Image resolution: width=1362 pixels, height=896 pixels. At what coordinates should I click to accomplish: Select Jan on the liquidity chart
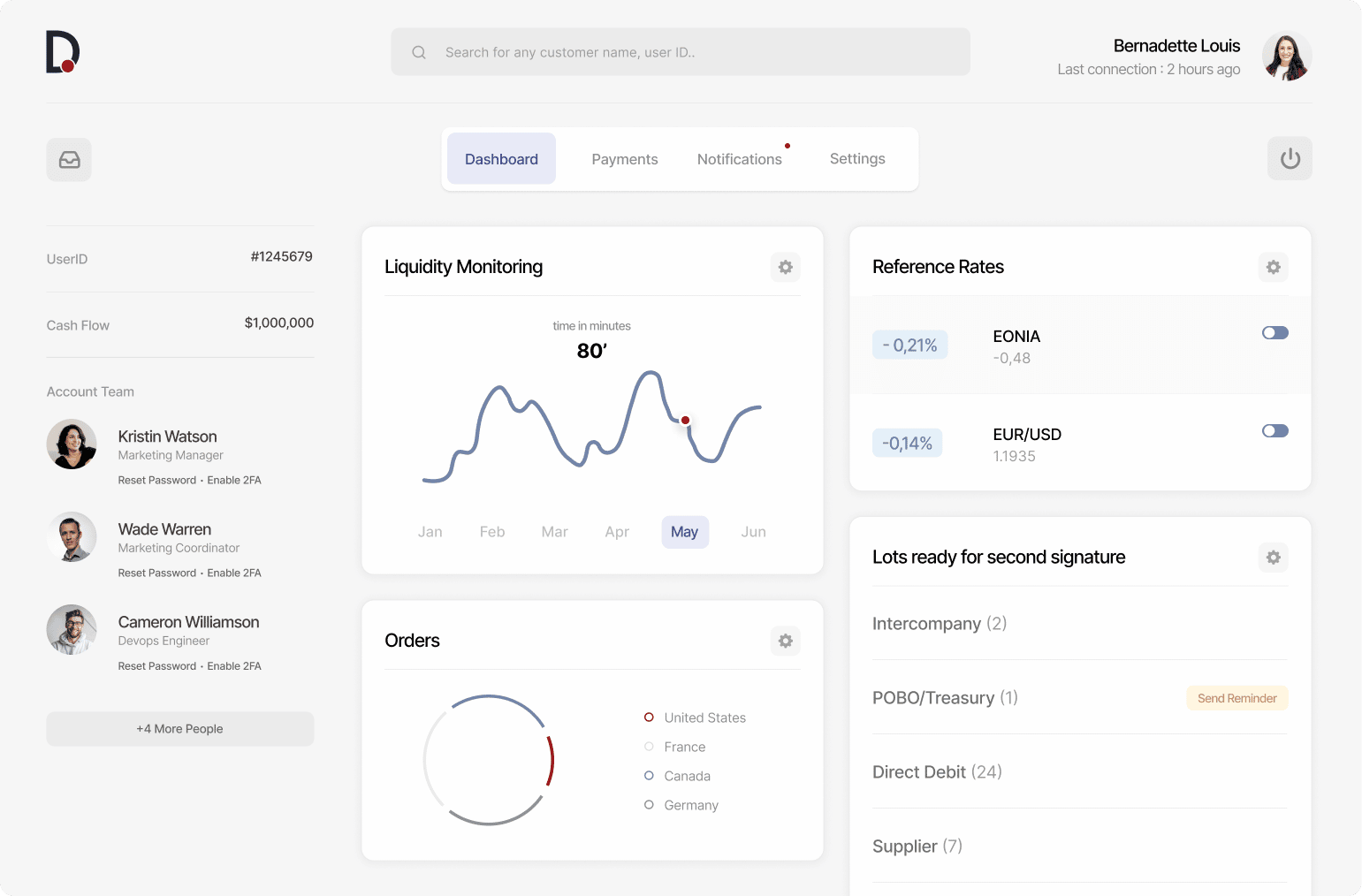click(x=430, y=532)
